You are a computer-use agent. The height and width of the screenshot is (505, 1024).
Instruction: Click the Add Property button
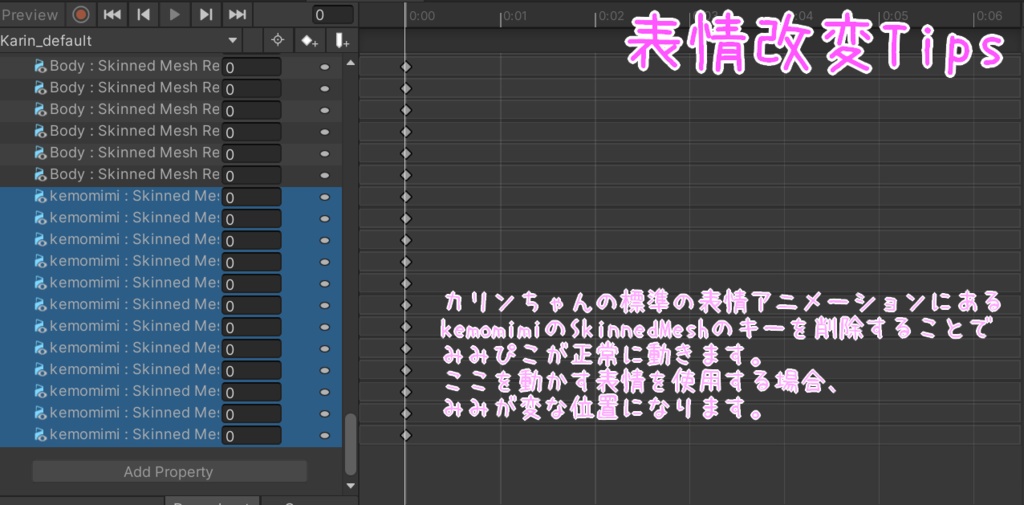click(x=169, y=472)
